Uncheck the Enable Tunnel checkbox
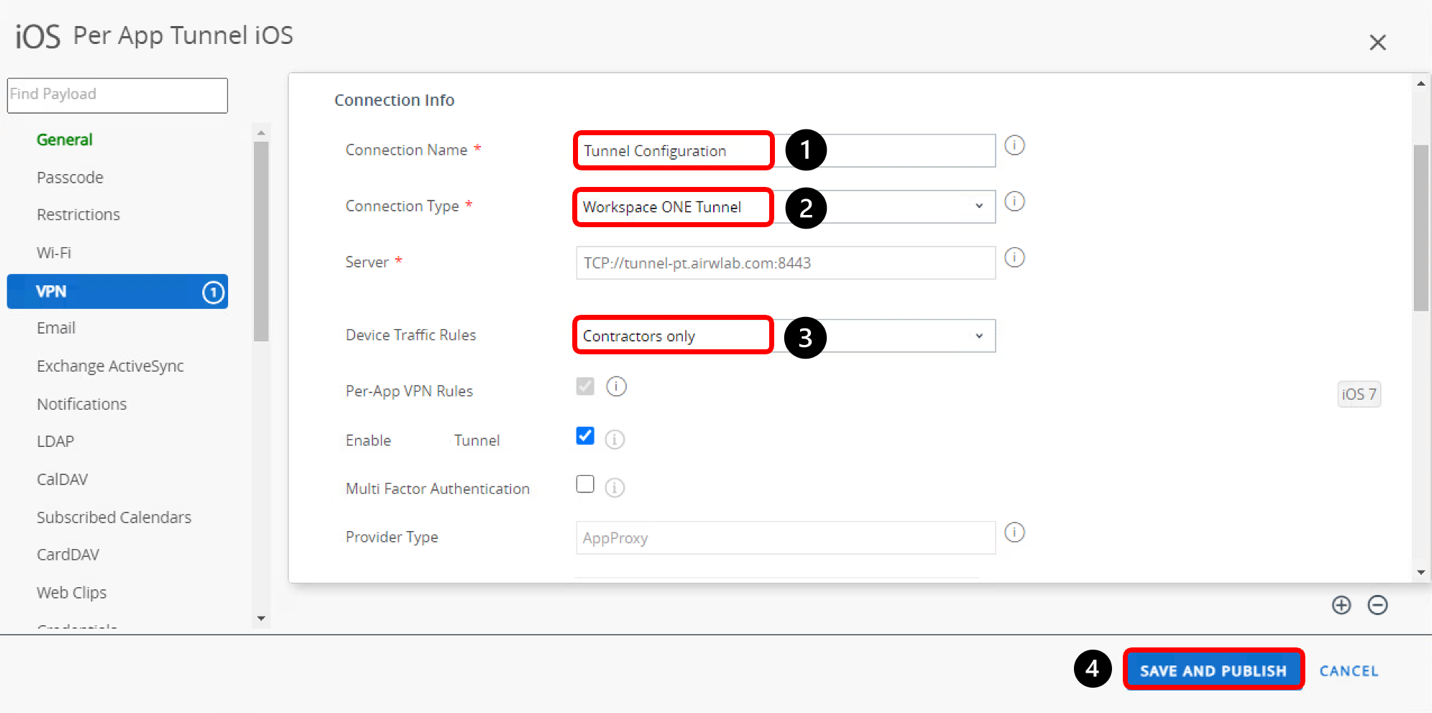 pos(585,436)
